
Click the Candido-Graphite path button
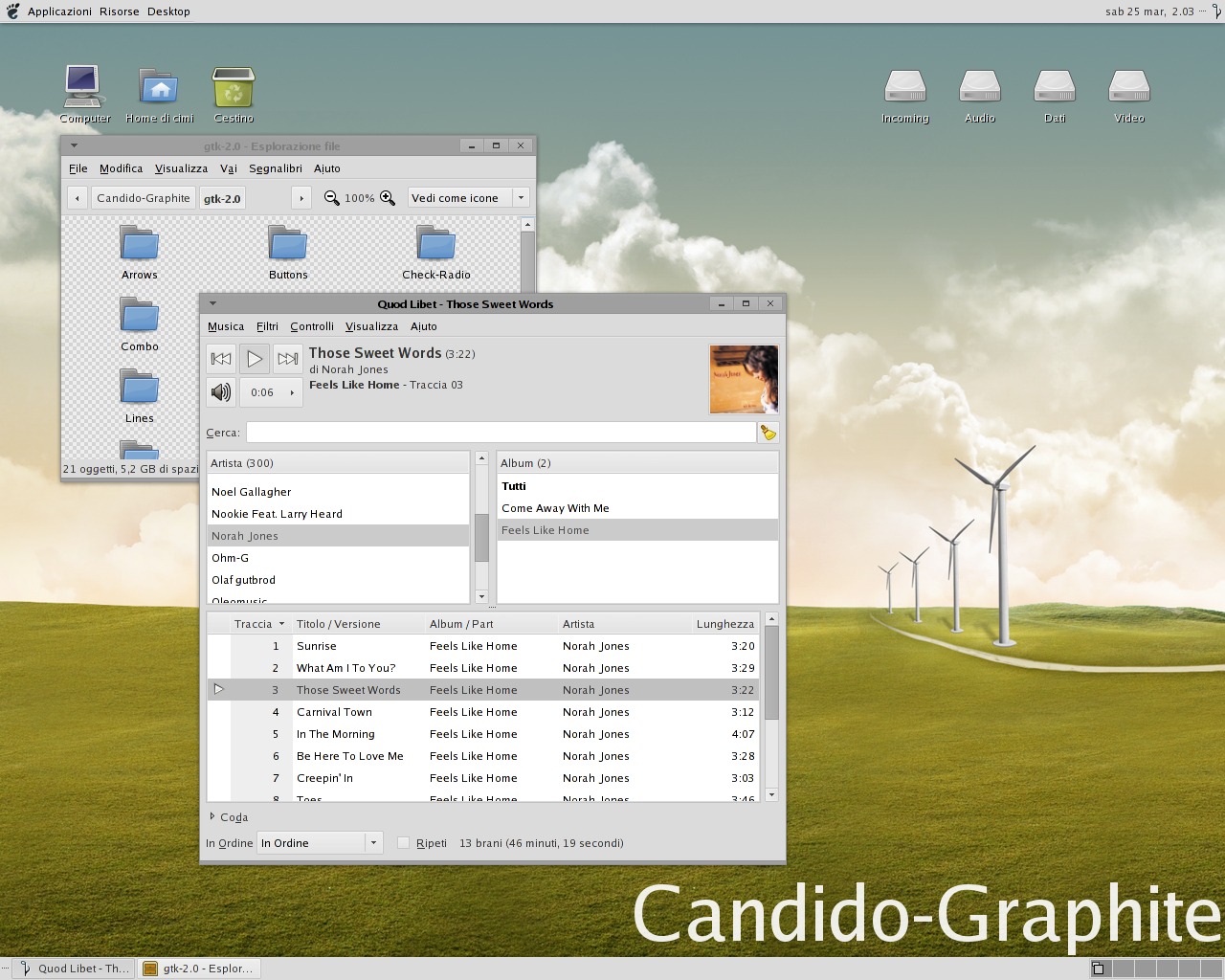click(x=144, y=198)
